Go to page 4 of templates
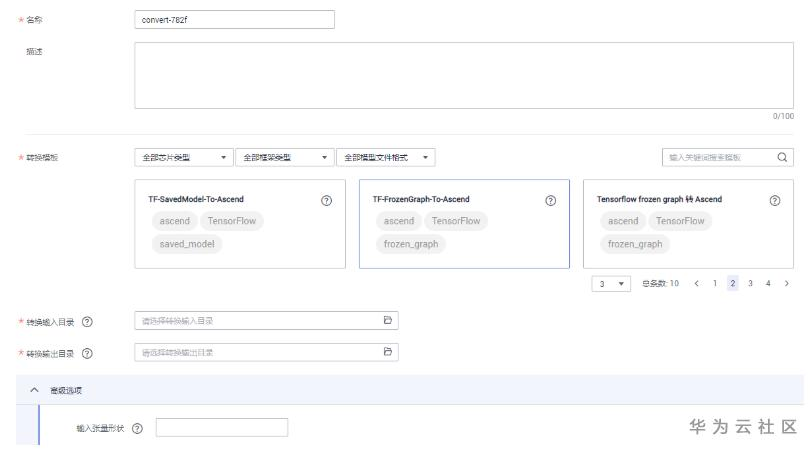 tap(768, 283)
